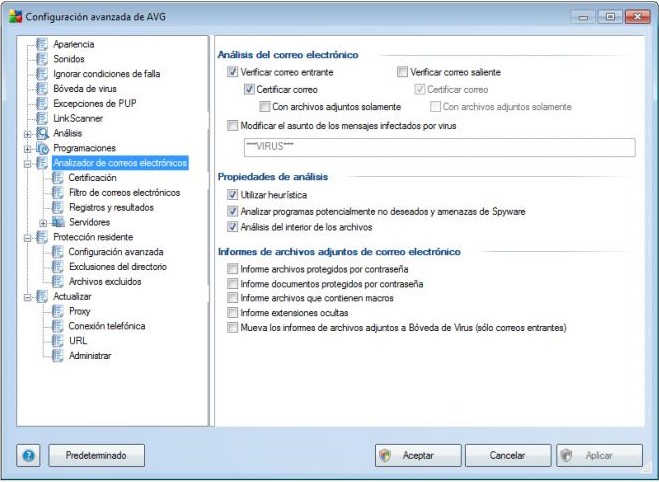Collapse Analizador de correos electrónicos node

[x=27, y=164]
